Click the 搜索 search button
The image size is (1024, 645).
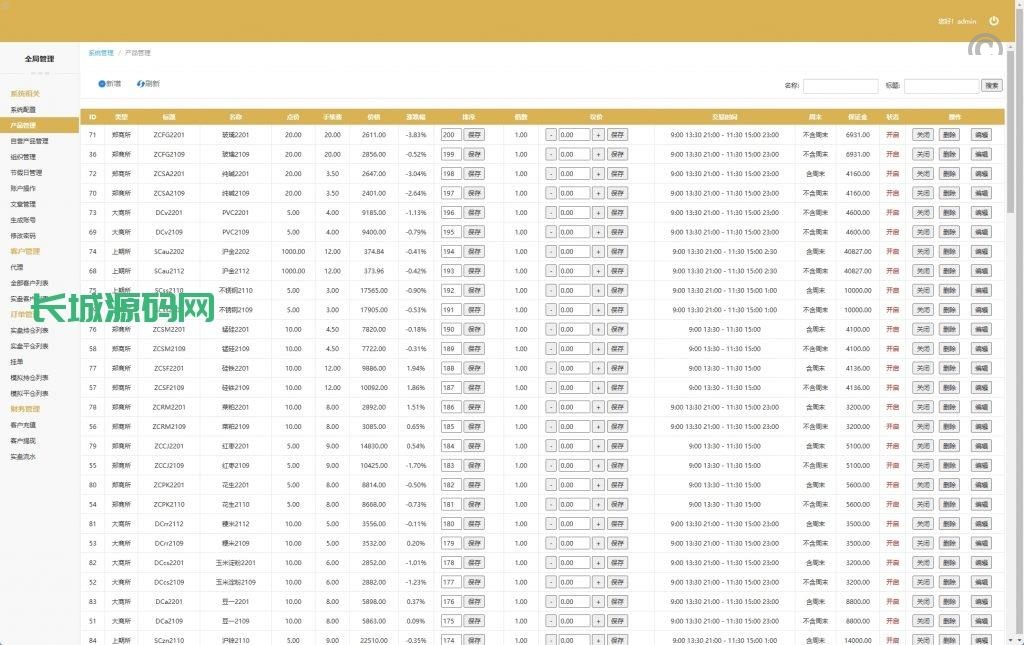click(991, 86)
